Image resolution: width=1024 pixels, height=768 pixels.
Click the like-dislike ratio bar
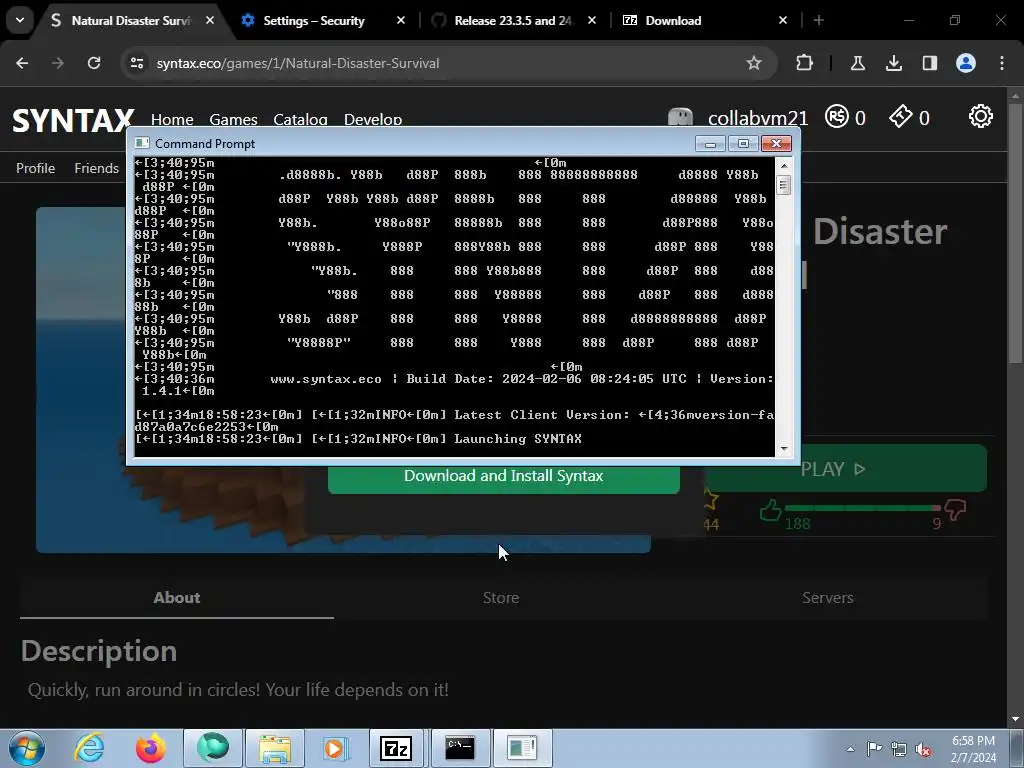pos(863,507)
